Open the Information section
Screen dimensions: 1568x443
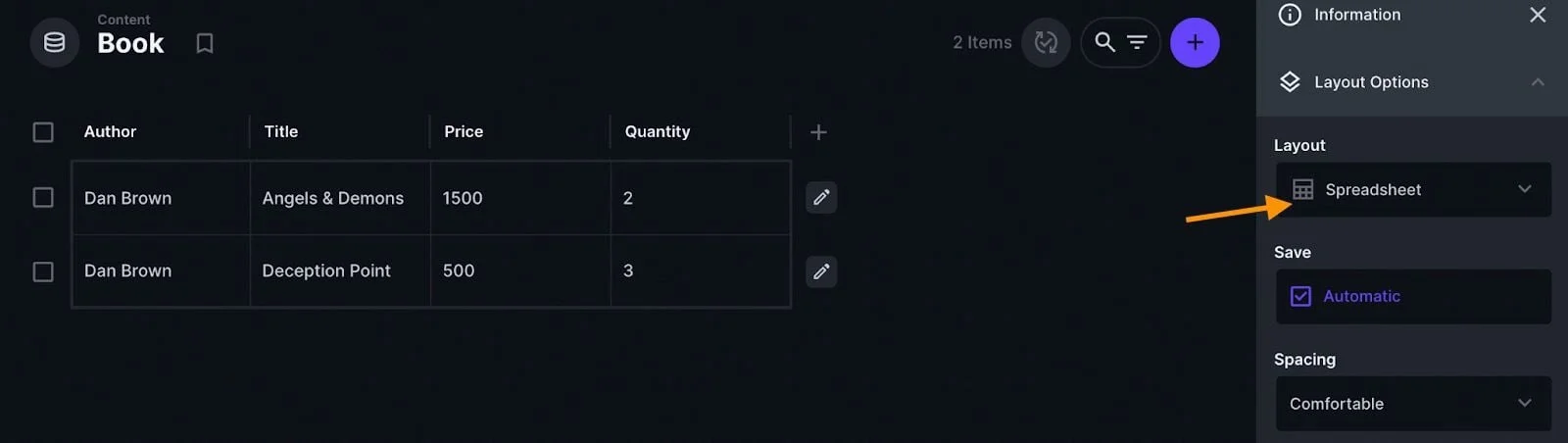tap(1356, 15)
